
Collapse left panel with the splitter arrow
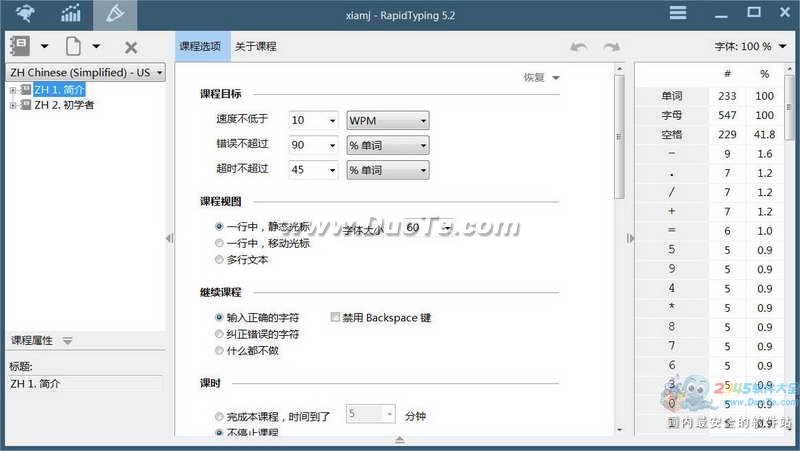170,238
